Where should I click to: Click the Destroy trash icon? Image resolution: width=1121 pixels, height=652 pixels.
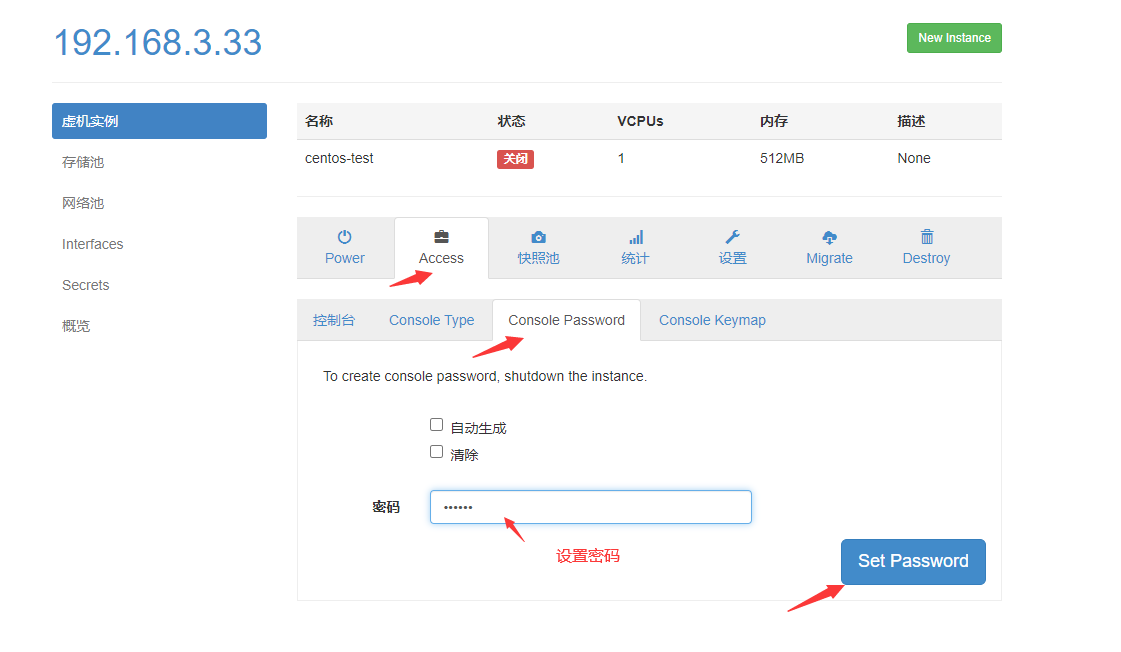[x=926, y=237]
